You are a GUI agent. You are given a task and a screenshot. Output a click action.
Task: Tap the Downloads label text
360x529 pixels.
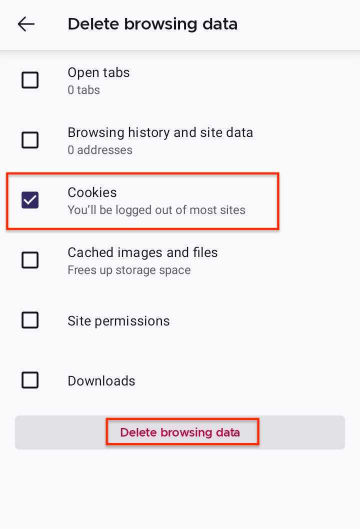[x=101, y=381]
